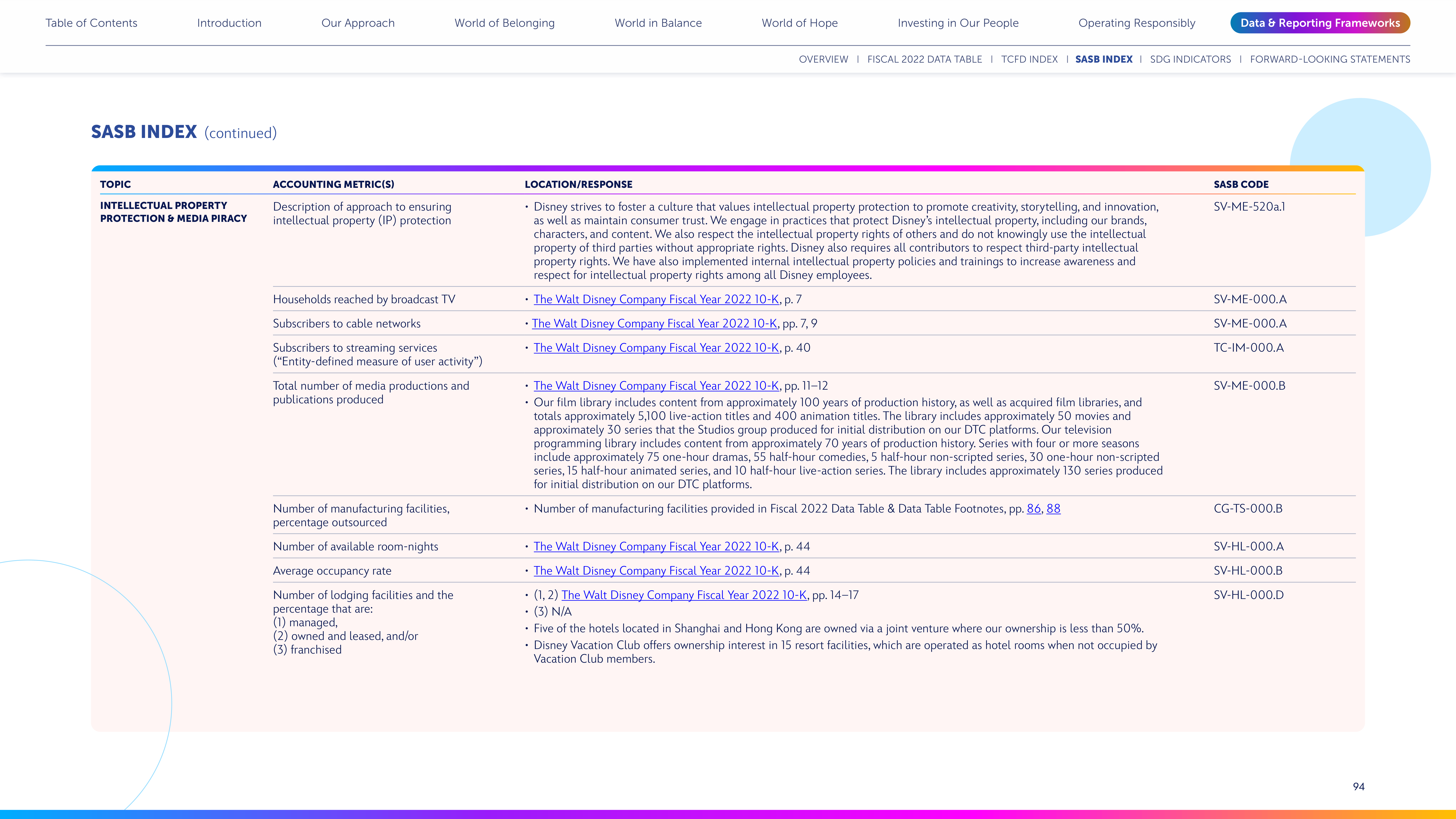Open 10-K link for lodging facilities row
The height and width of the screenshot is (819, 1456).
click(684, 595)
